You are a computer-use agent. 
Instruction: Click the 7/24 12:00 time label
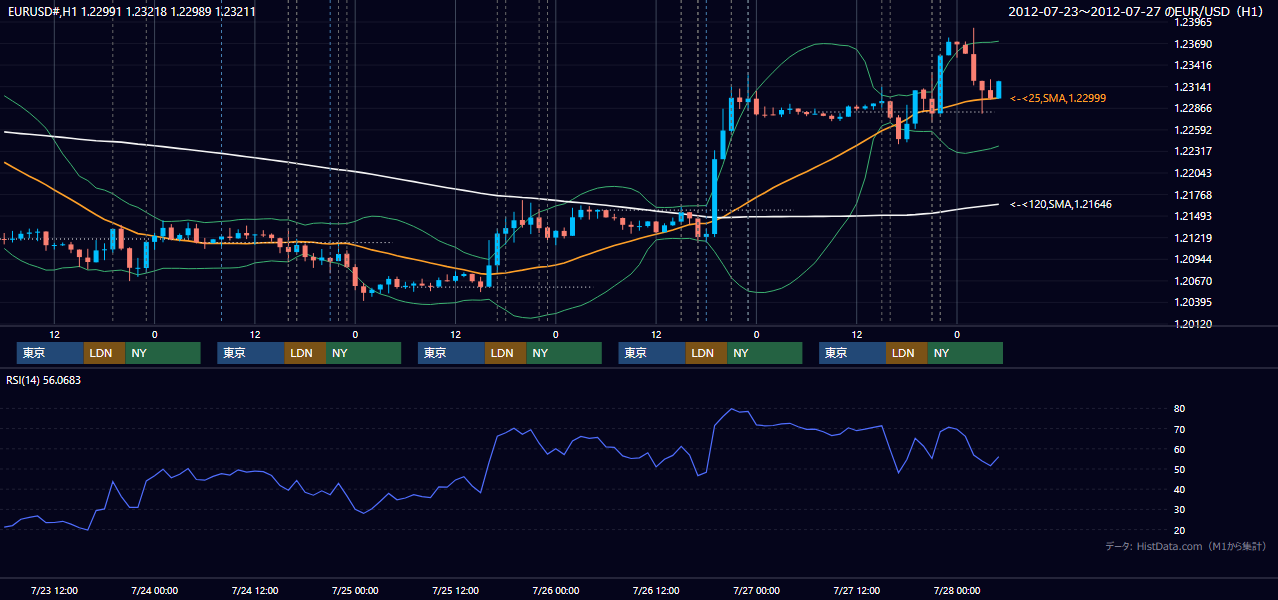(x=254, y=590)
